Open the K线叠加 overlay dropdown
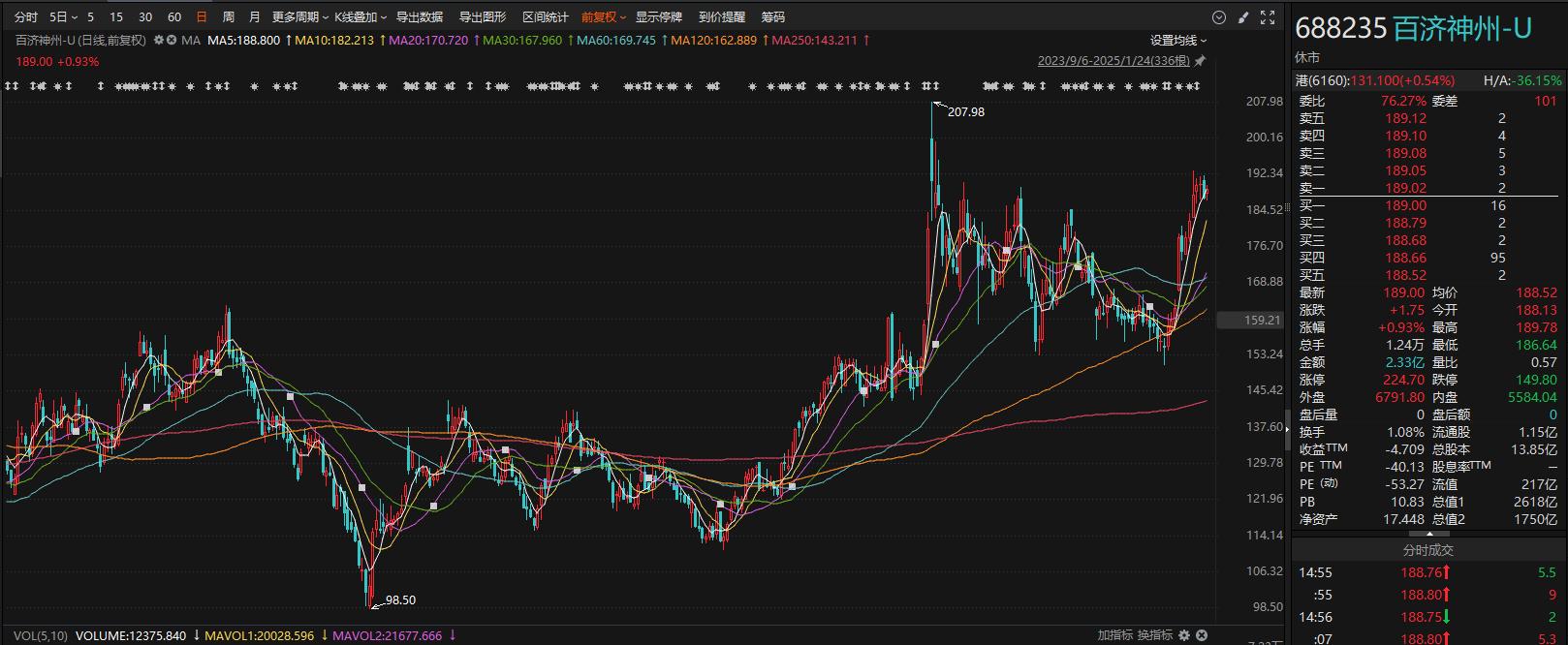This screenshot has width=1568, height=645. coord(361,17)
